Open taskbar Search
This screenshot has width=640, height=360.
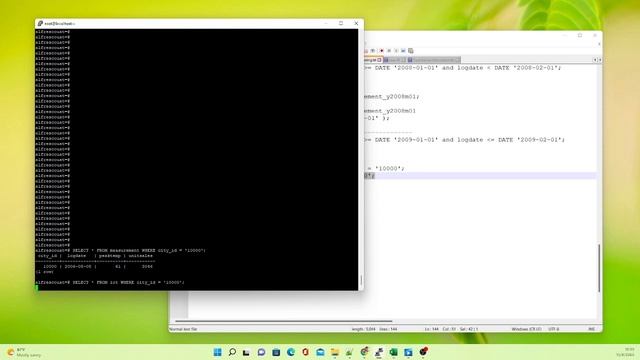coord(232,352)
